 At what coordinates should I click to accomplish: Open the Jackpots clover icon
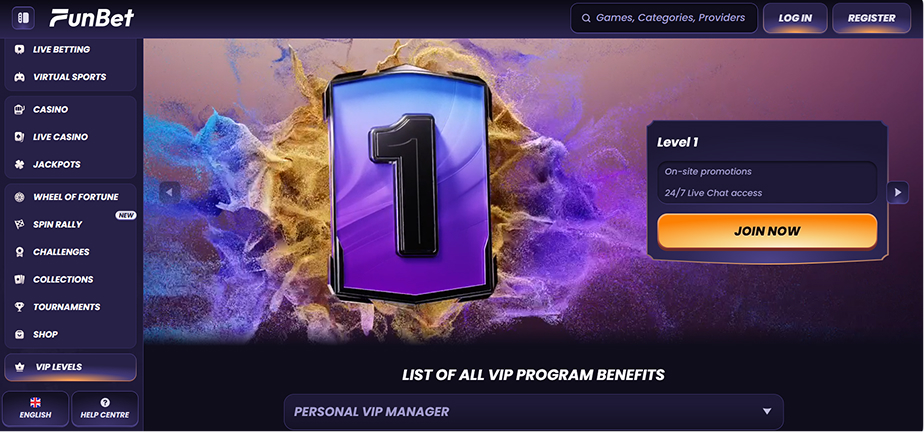click(19, 164)
